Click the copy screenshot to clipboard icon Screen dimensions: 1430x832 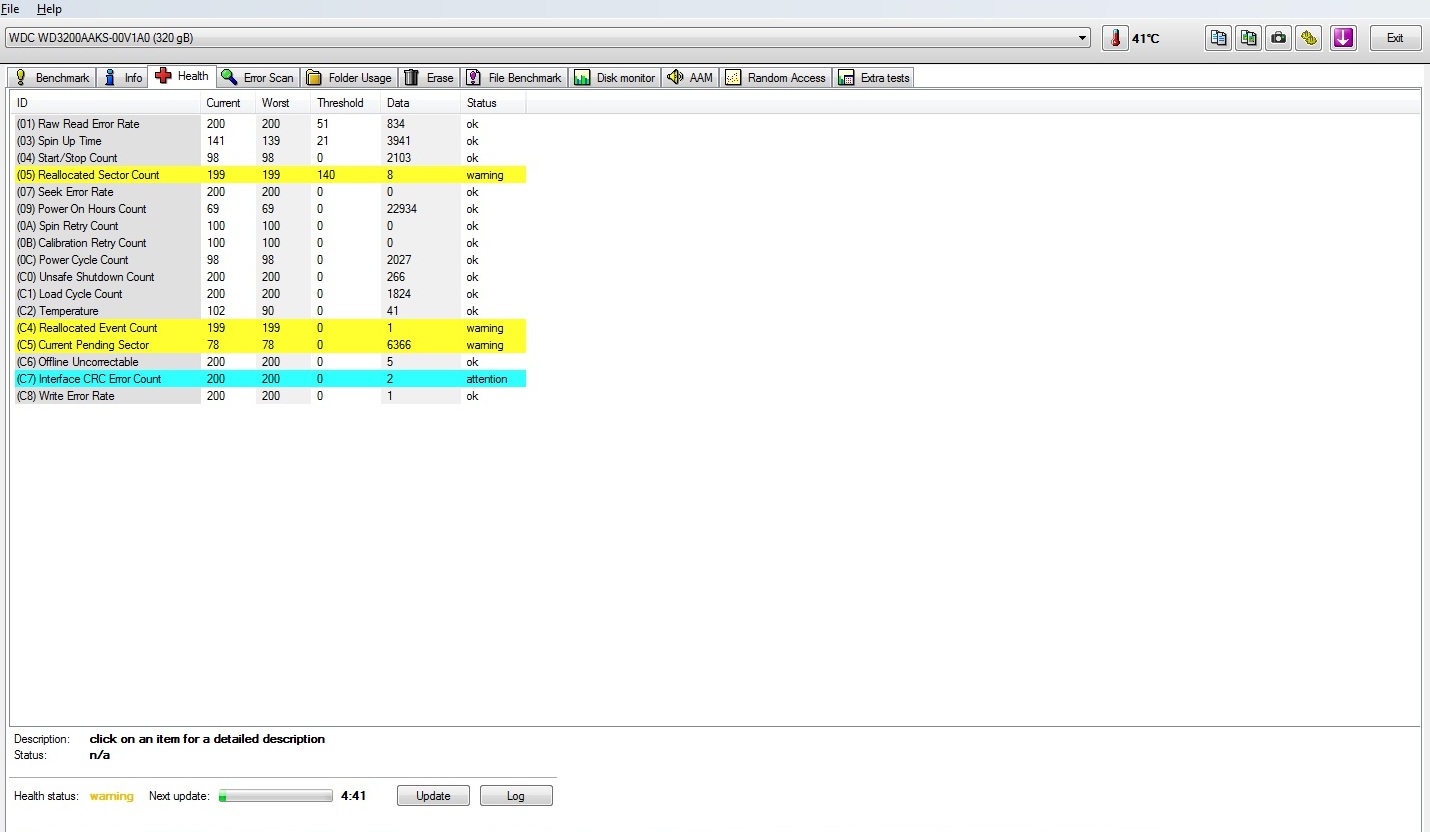1248,38
